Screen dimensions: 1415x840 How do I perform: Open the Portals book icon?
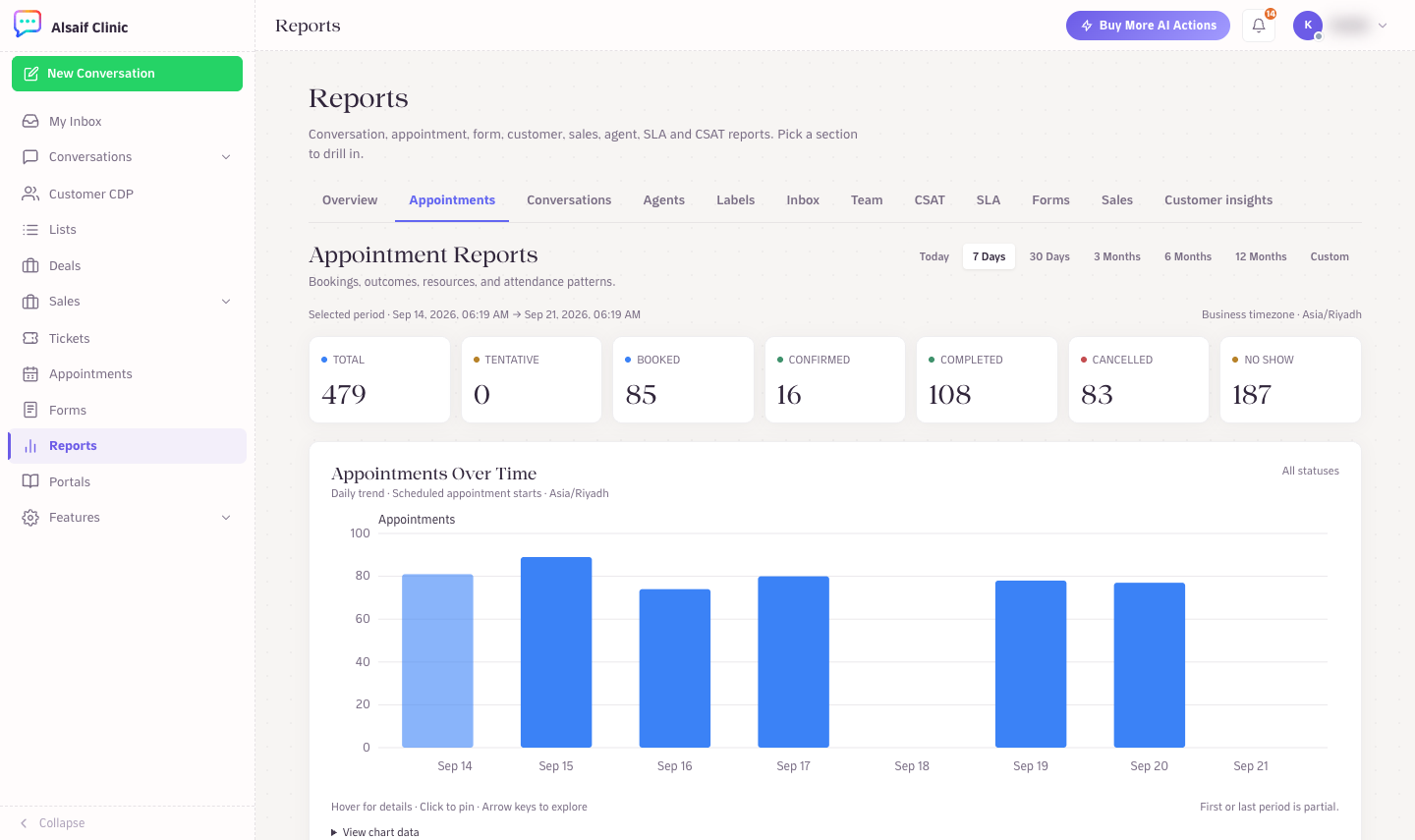click(x=30, y=481)
